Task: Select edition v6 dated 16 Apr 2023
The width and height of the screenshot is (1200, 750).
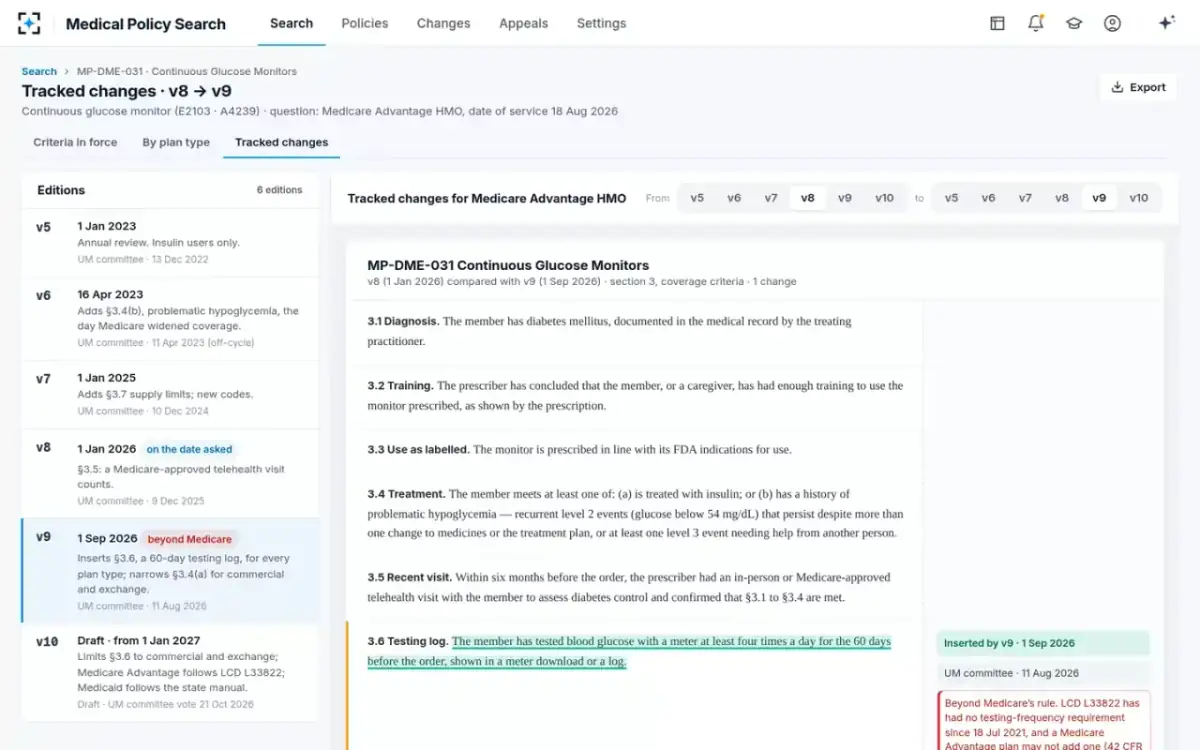Action: tap(170, 318)
